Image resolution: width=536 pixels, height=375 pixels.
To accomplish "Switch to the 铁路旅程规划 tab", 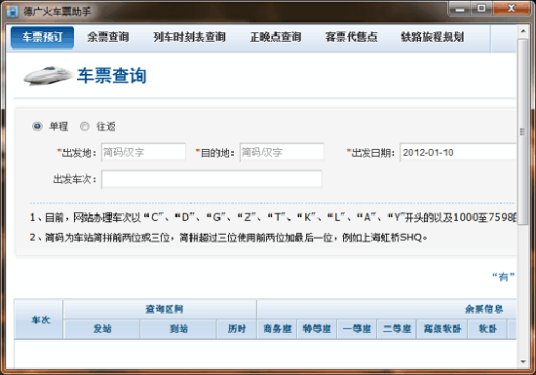I will (432, 37).
